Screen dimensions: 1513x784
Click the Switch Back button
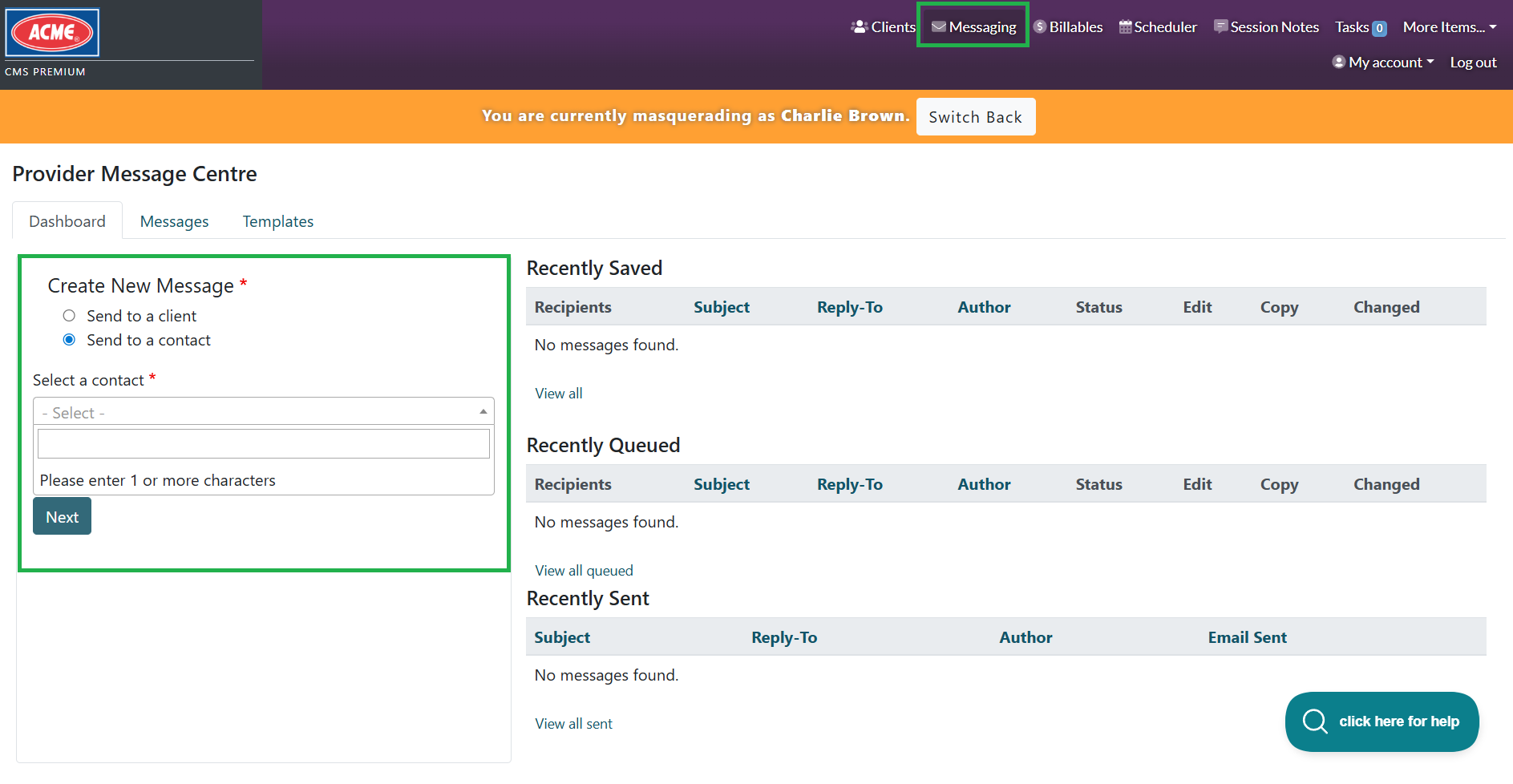coord(976,117)
